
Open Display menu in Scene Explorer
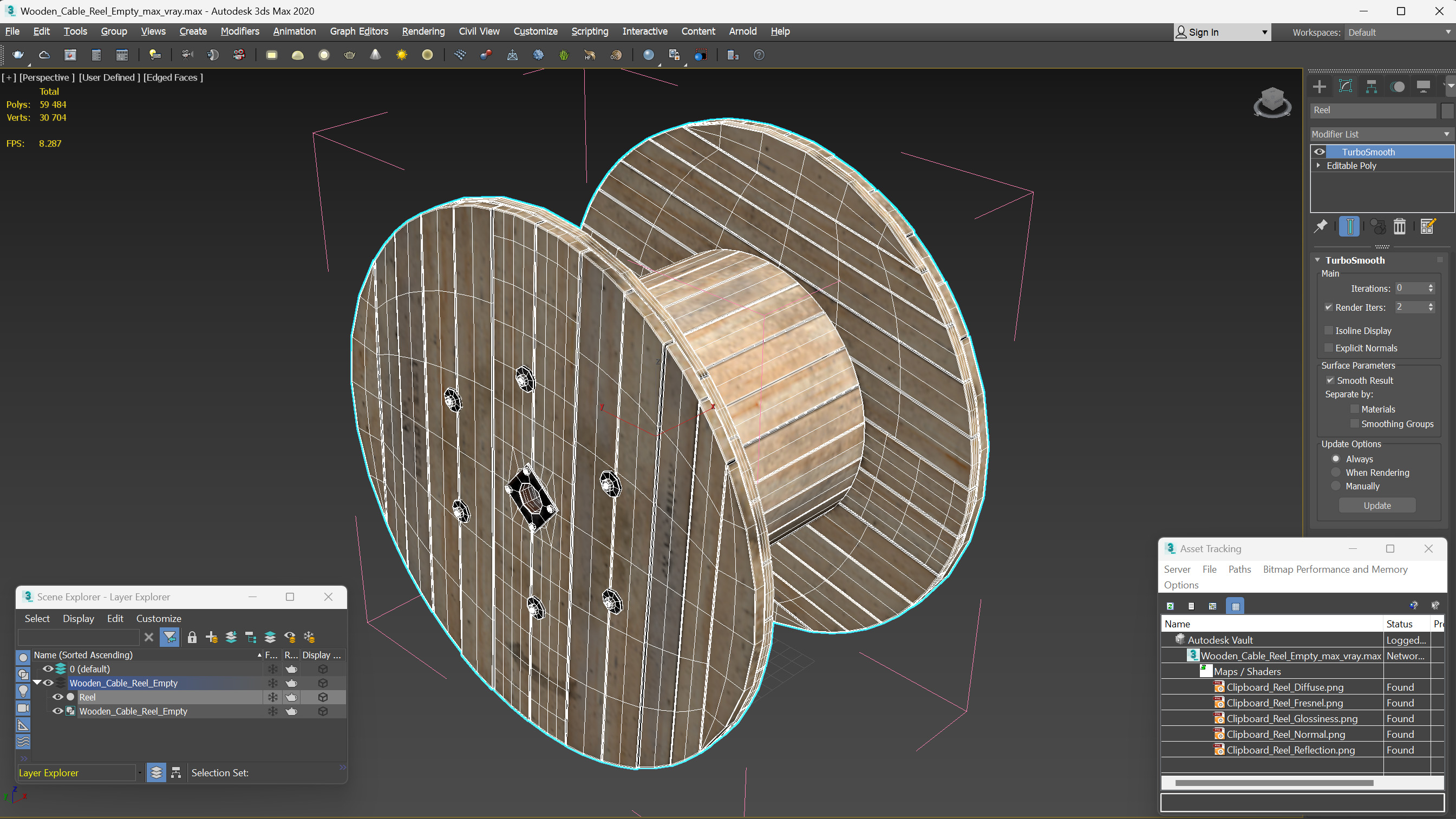(x=78, y=618)
